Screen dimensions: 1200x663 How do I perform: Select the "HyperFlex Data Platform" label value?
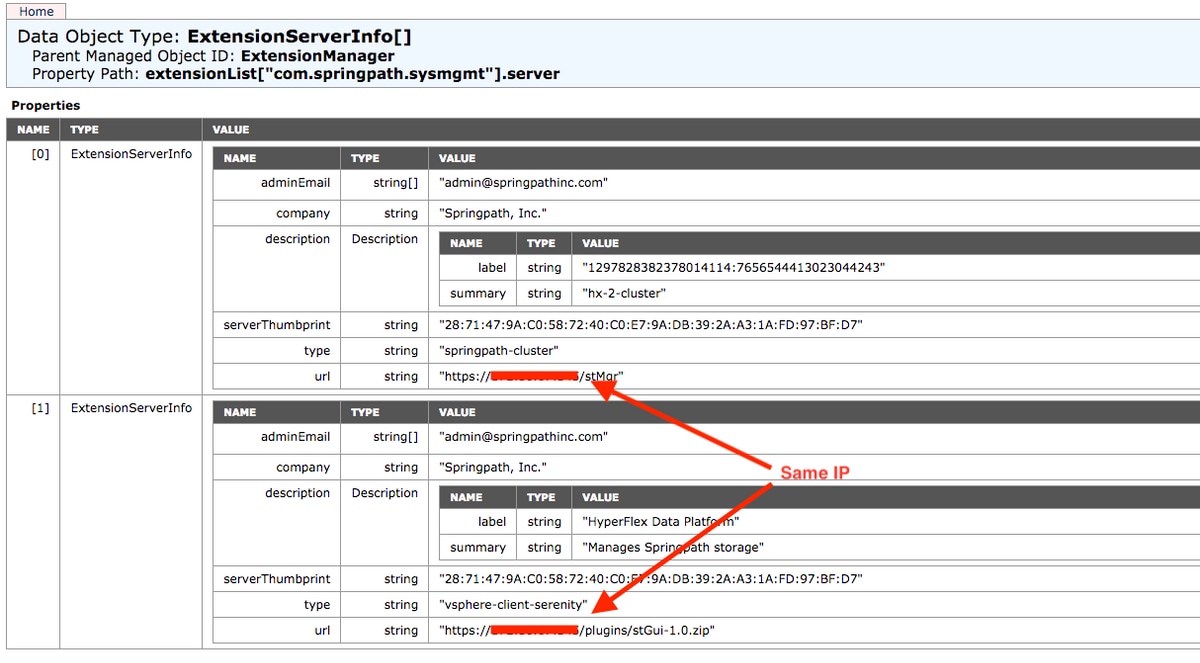pos(660,522)
